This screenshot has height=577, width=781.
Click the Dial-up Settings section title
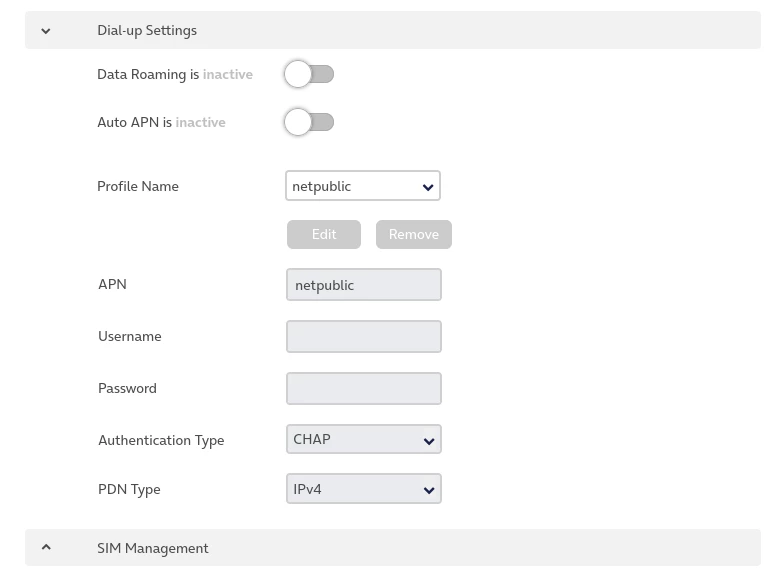(147, 31)
